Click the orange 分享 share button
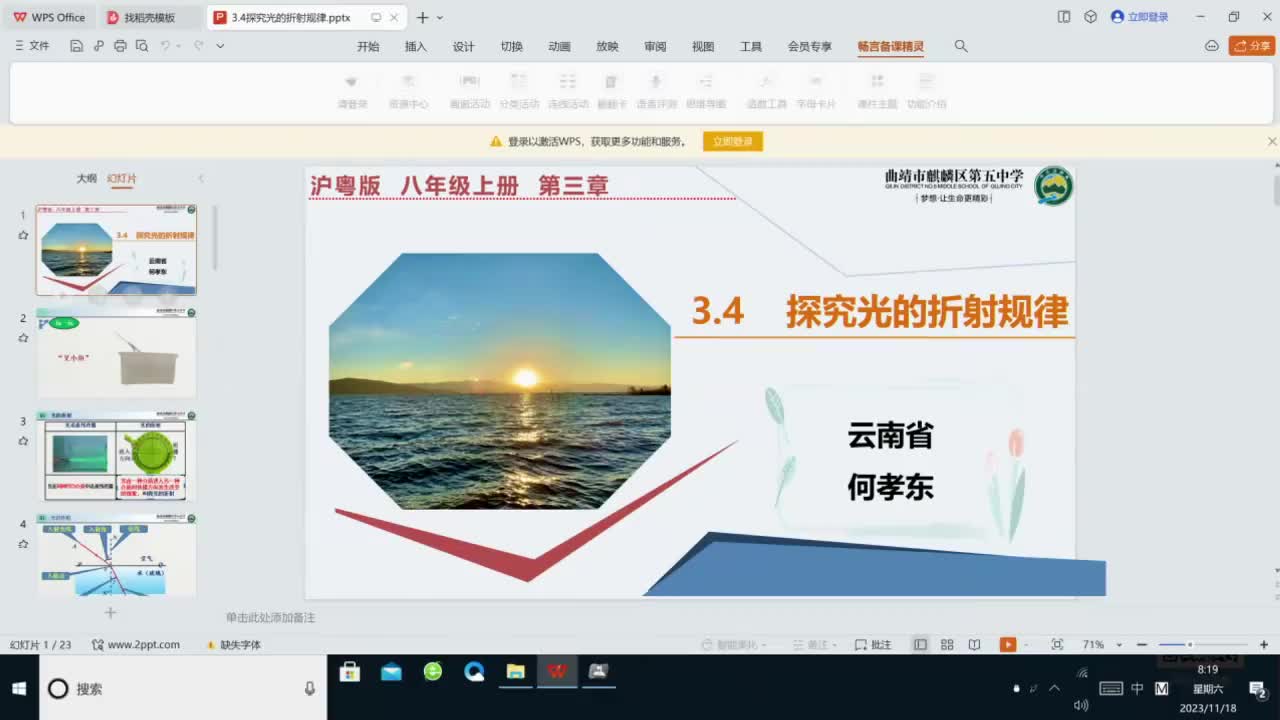Screen dimensions: 1280x720 click(1252, 46)
